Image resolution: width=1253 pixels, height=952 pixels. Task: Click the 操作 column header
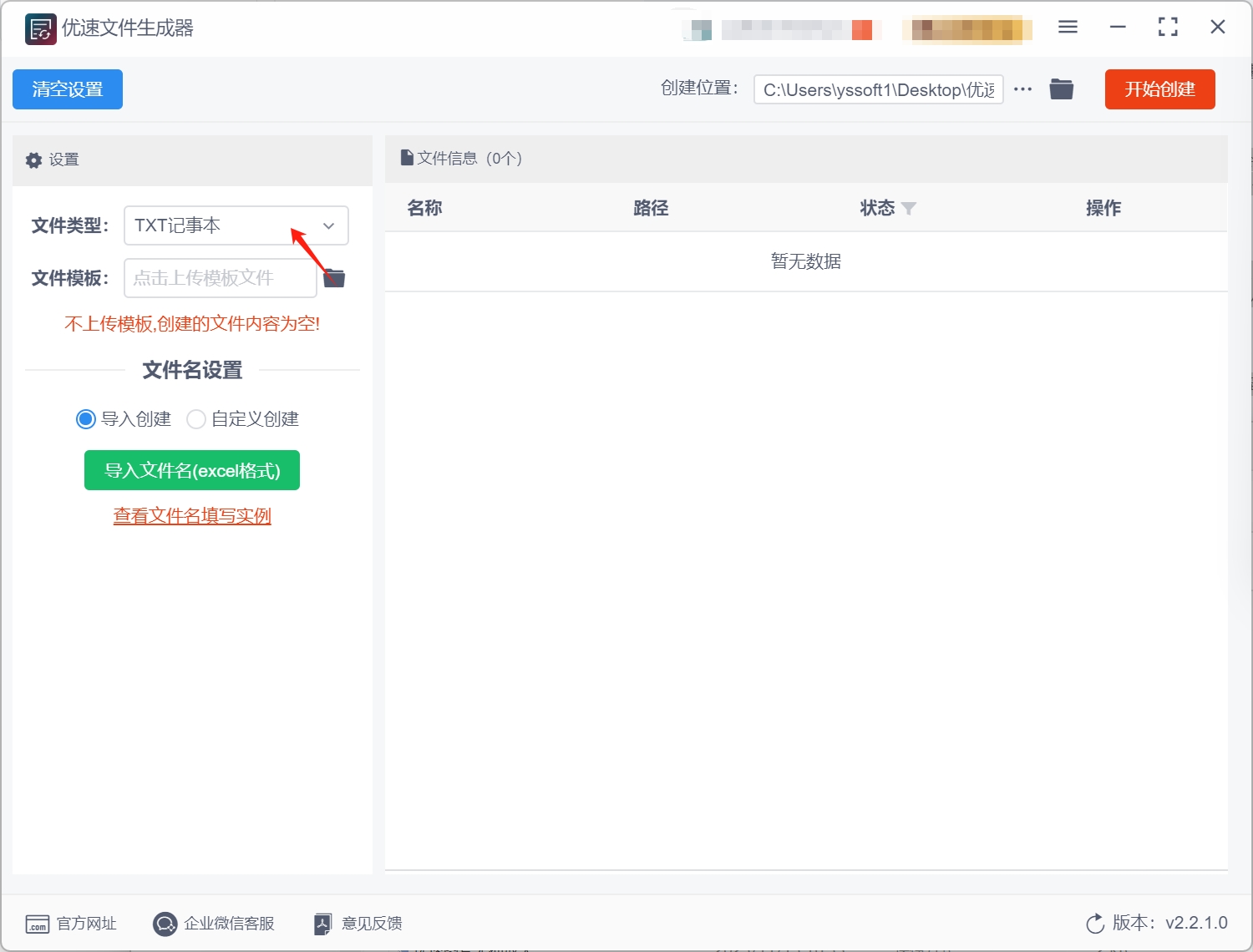(x=1103, y=208)
